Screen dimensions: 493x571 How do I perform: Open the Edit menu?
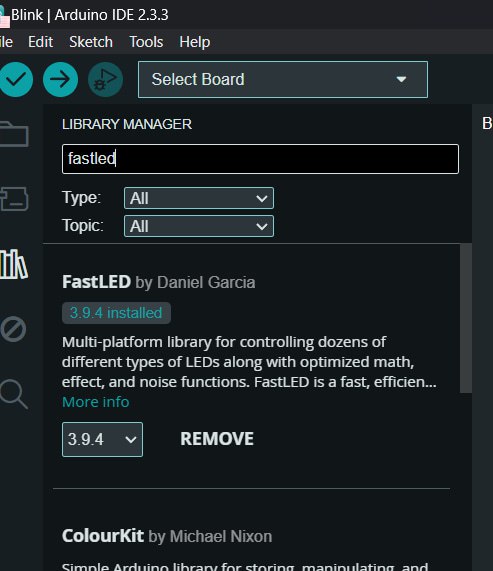[x=40, y=42]
